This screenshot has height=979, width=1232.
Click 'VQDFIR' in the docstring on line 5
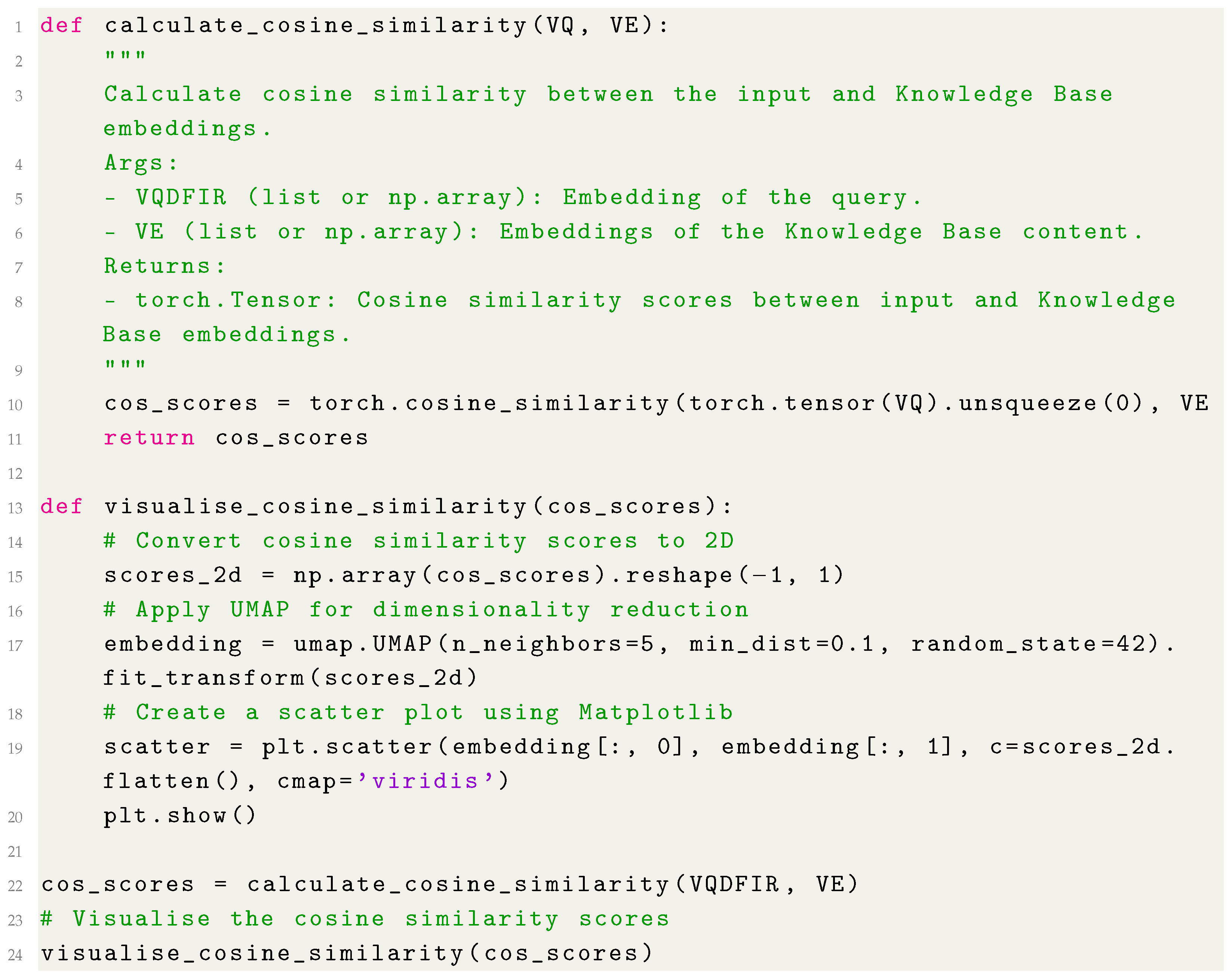point(181,198)
